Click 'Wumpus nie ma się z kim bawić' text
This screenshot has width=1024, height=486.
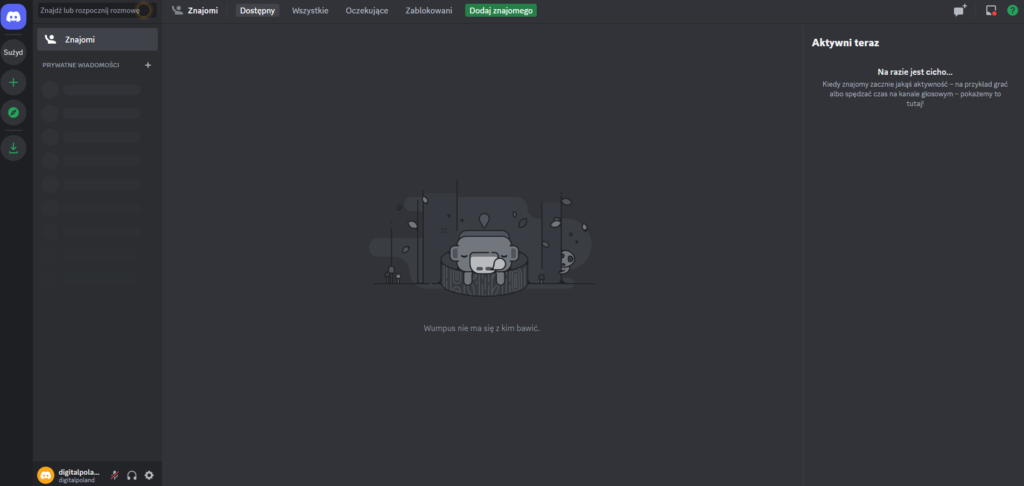[481, 328]
